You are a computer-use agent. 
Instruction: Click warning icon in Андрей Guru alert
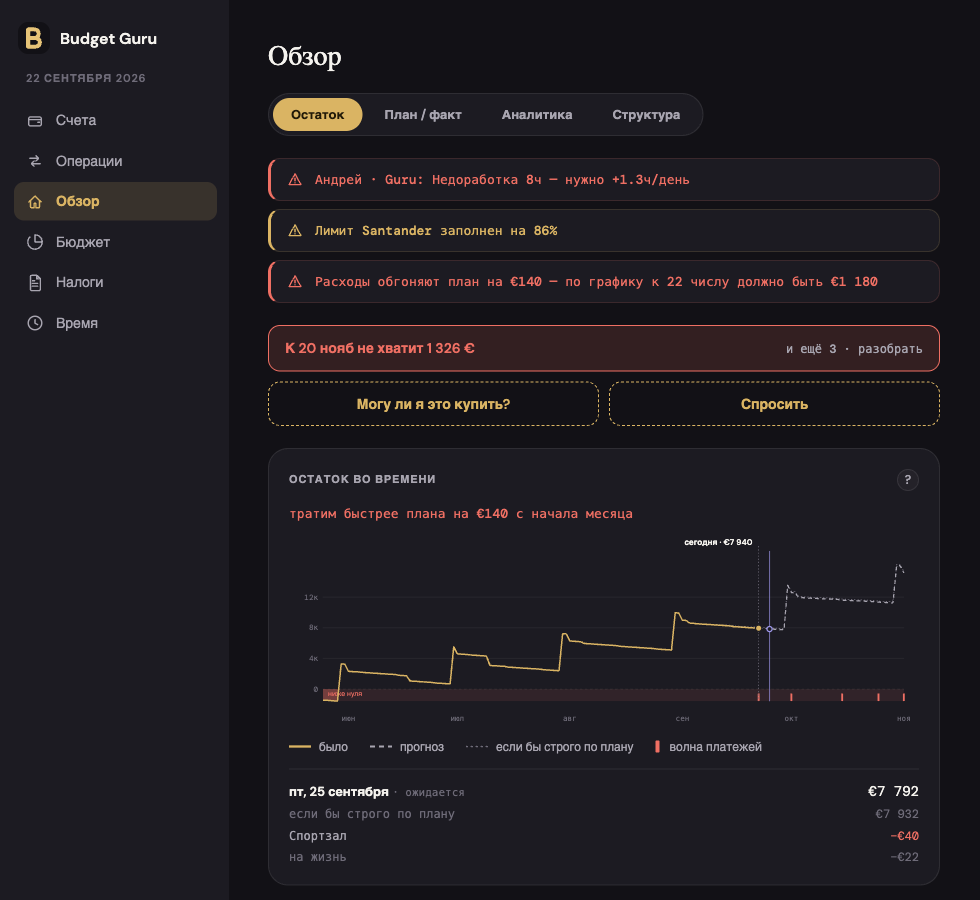(x=295, y=180)
